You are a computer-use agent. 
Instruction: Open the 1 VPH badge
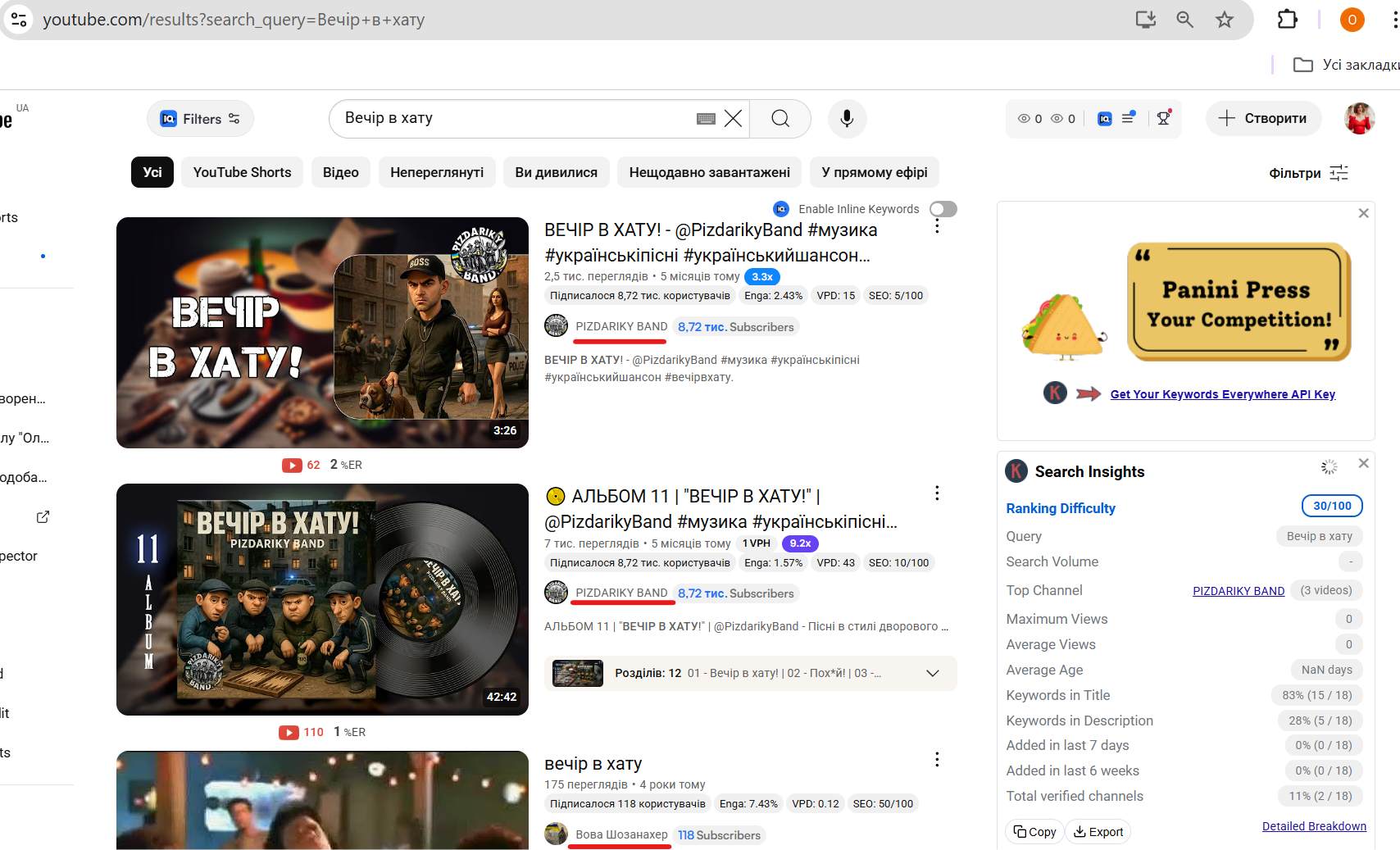tap(757, 543)
